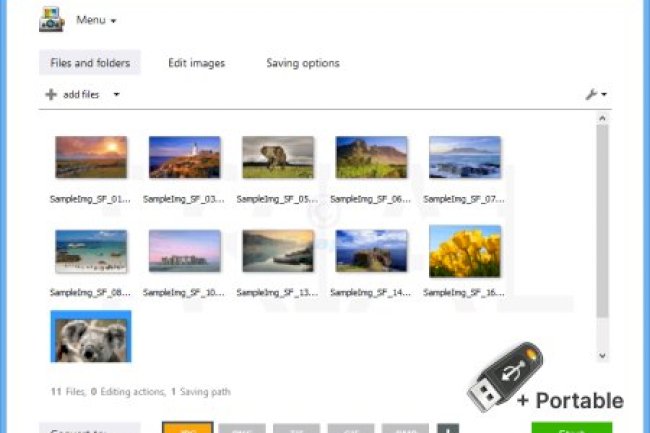Select the beach thumbnail SampleImg_SF_08
The height and width of the screenshot is (433, 650).
[91, 251]
